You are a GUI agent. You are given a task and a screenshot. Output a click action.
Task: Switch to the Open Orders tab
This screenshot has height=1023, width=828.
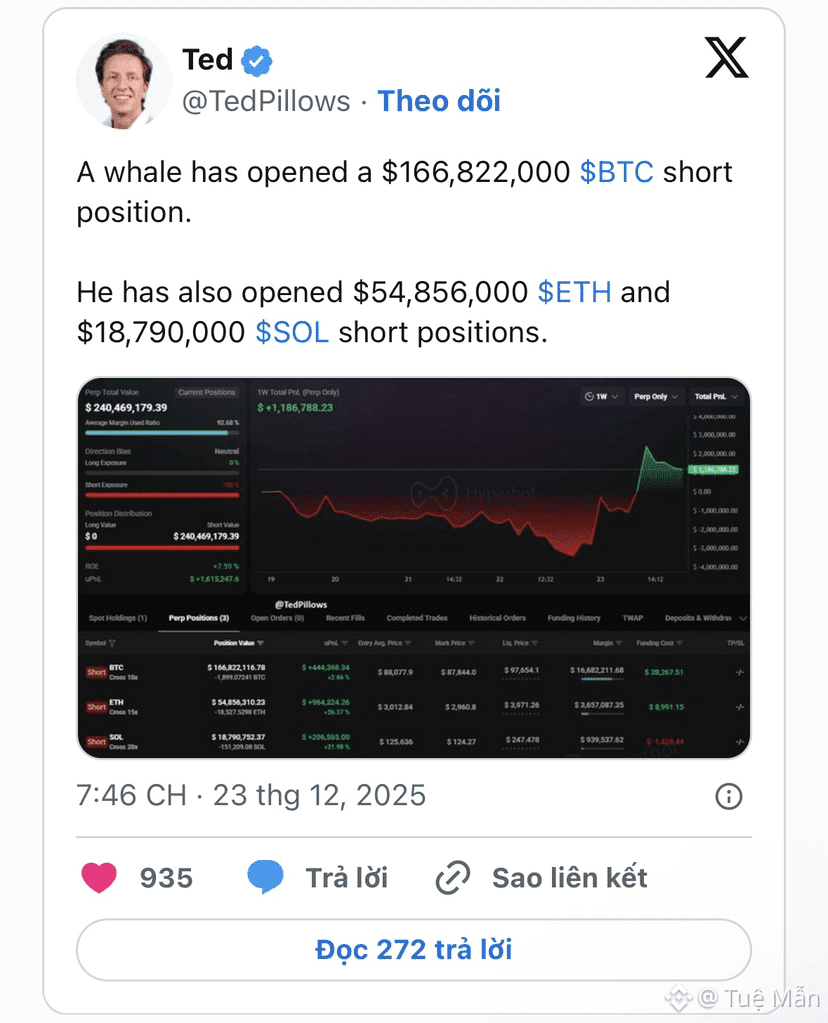point(277,618)
